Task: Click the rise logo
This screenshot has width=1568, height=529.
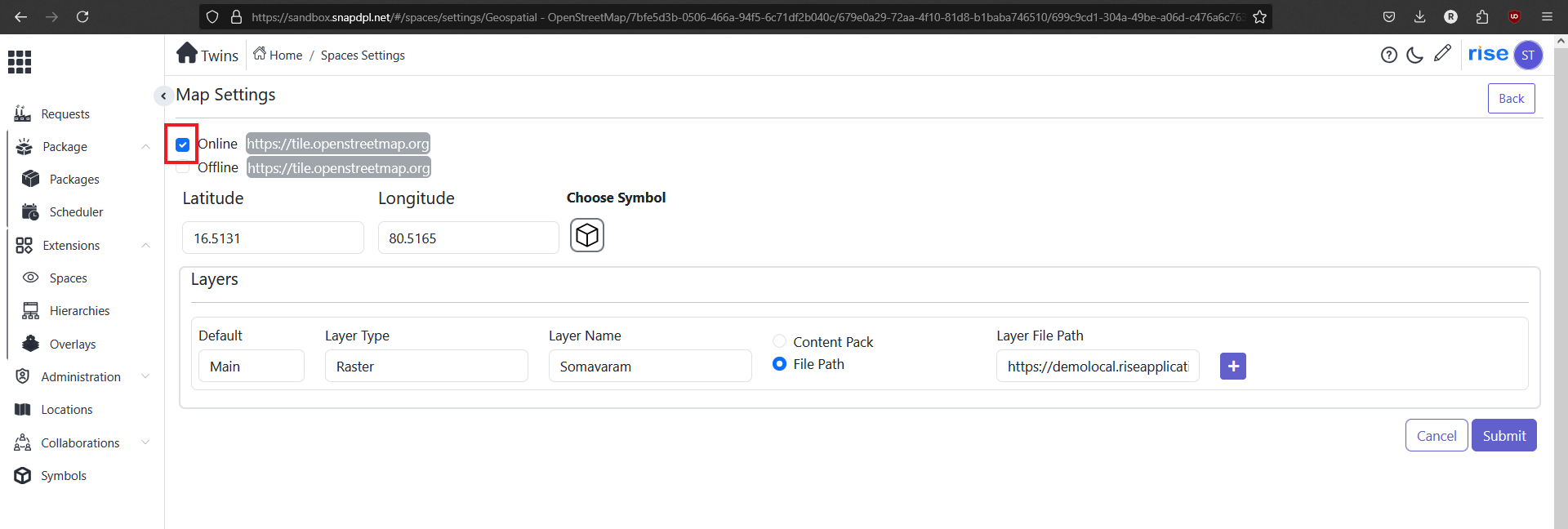Action: [1488, 54]
